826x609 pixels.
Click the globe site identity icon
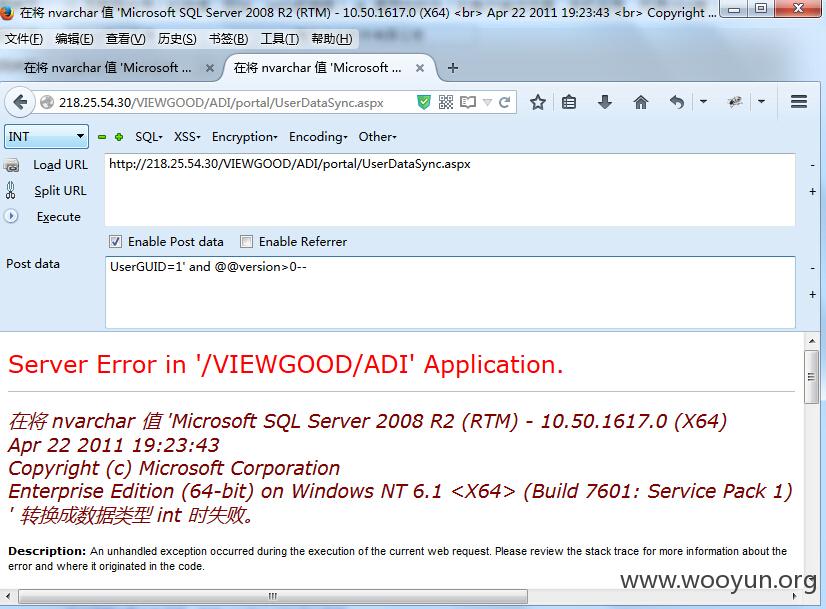47,102
